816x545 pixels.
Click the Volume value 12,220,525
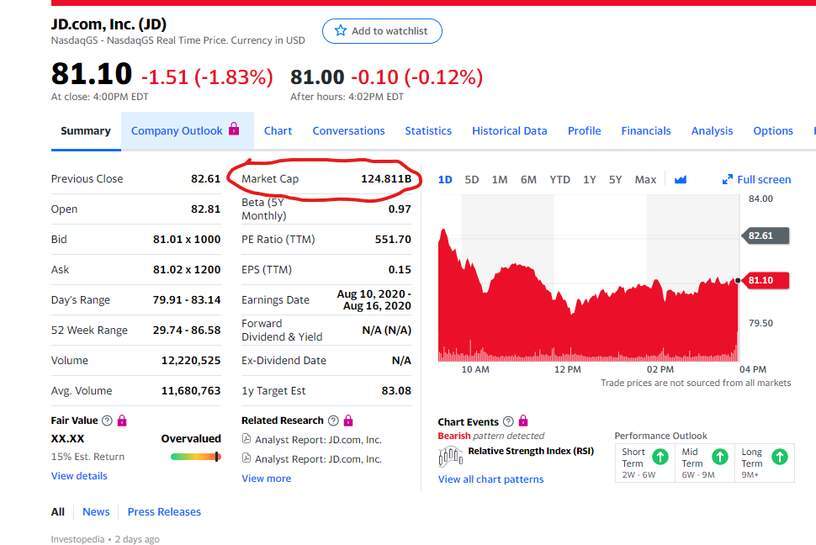click(x=191, y=360)
